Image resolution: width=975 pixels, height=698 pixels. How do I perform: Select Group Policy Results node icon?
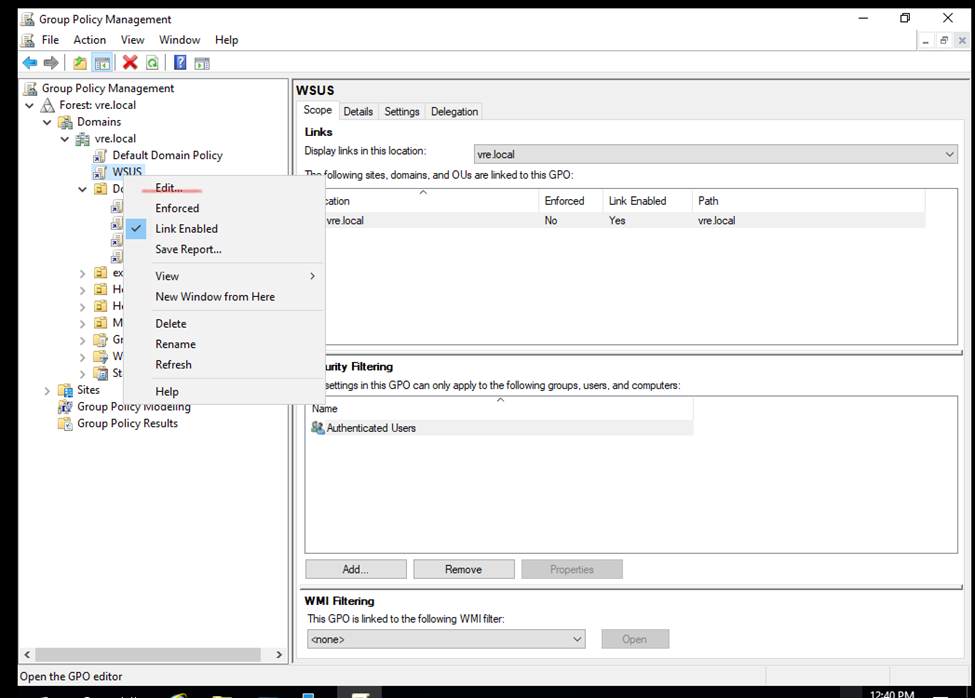click(x=66, y=423)
